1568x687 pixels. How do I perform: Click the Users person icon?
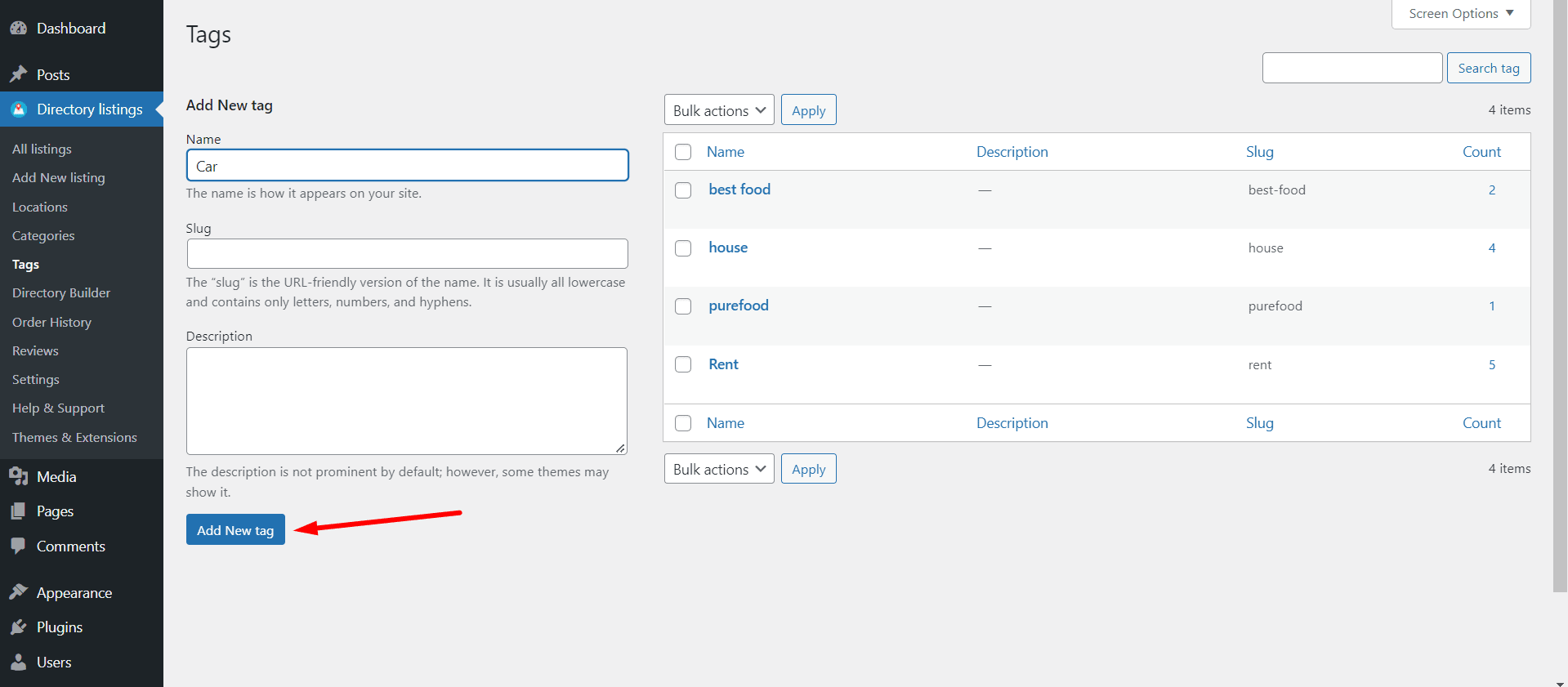pyautogui.click(x=19, y=662)
